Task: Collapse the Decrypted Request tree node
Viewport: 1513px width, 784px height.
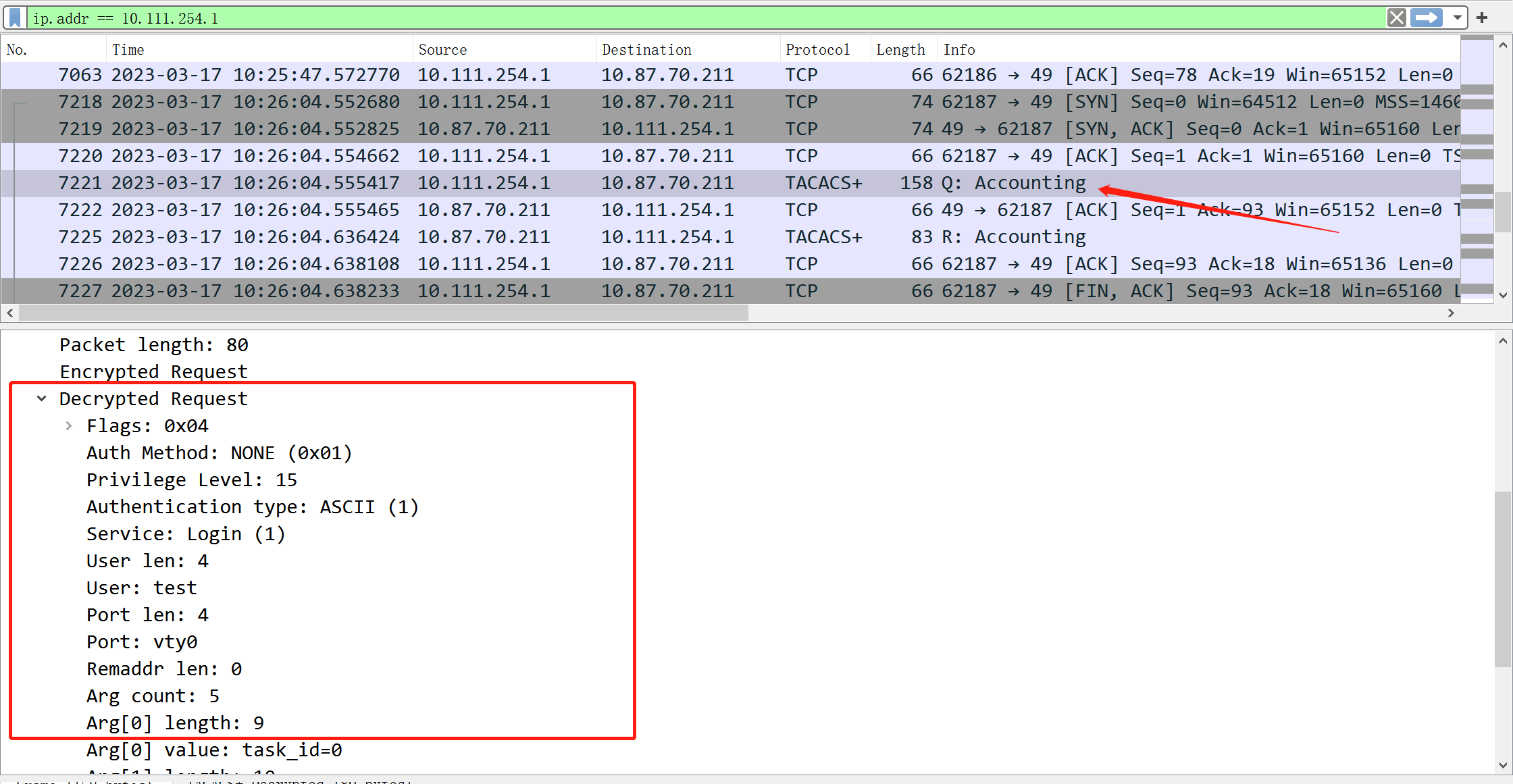Action: pyautogui.click(x=42, y=398)
